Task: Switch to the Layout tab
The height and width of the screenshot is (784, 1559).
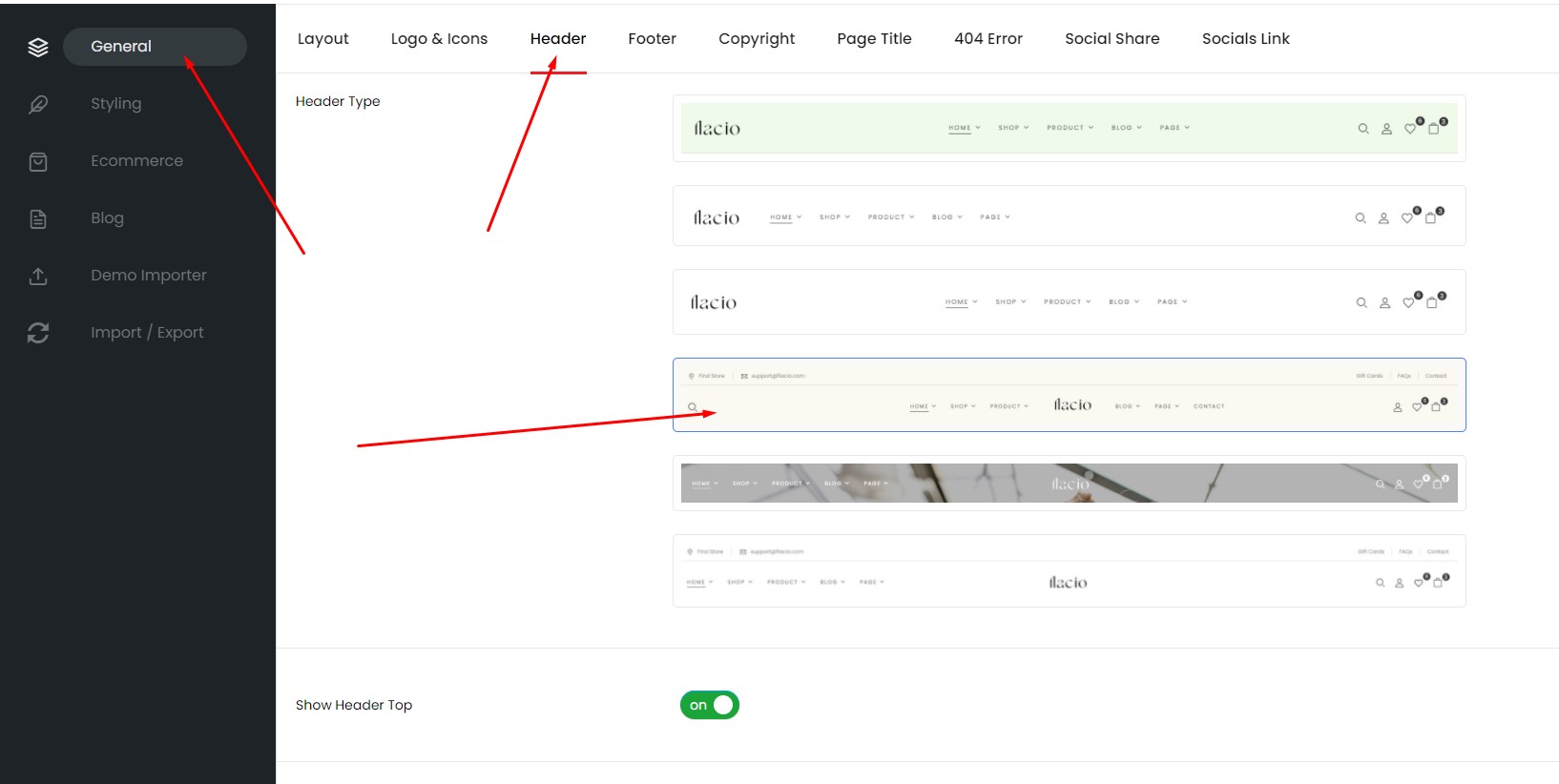Action: click(x=323, y=38)
